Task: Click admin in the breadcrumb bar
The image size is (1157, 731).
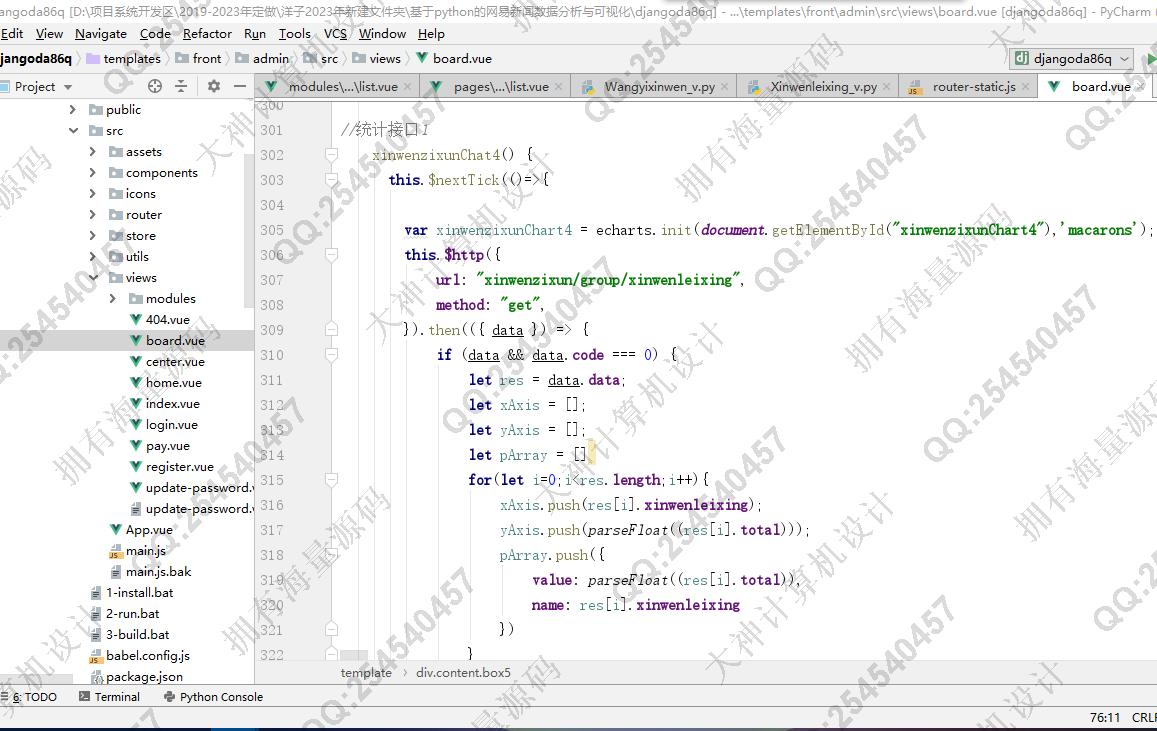Action: 271,58
